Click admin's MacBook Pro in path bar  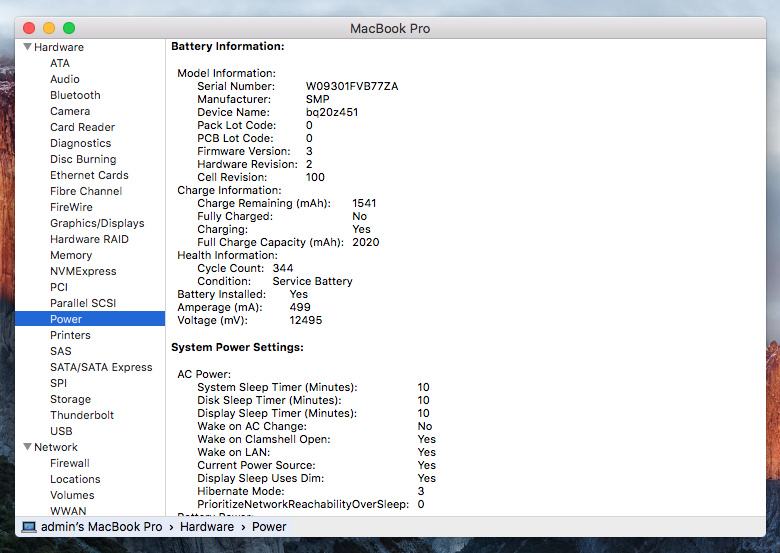click(x=101, y=527)
